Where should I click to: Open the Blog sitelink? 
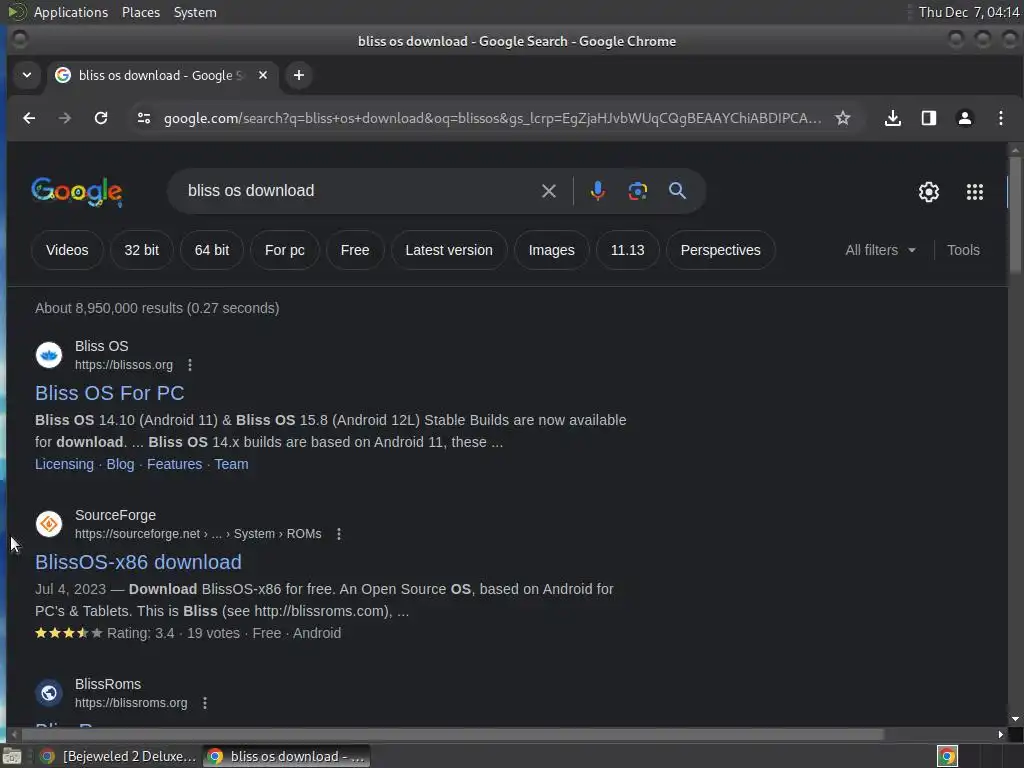(120, 464)
